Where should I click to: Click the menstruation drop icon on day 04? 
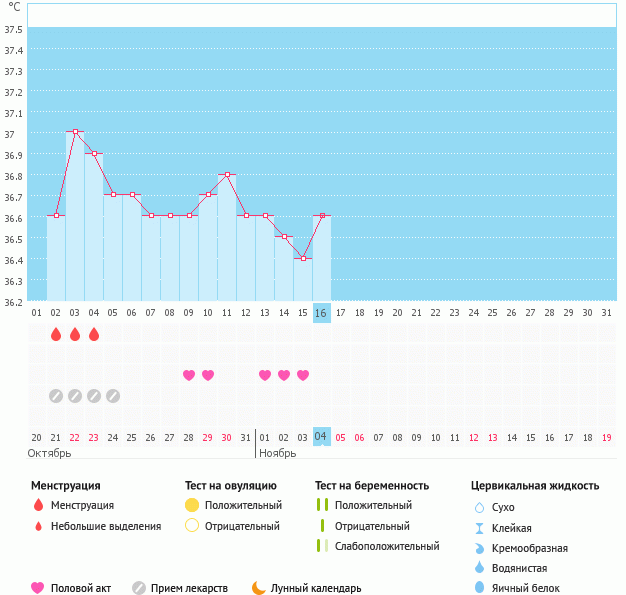(94, 334)
